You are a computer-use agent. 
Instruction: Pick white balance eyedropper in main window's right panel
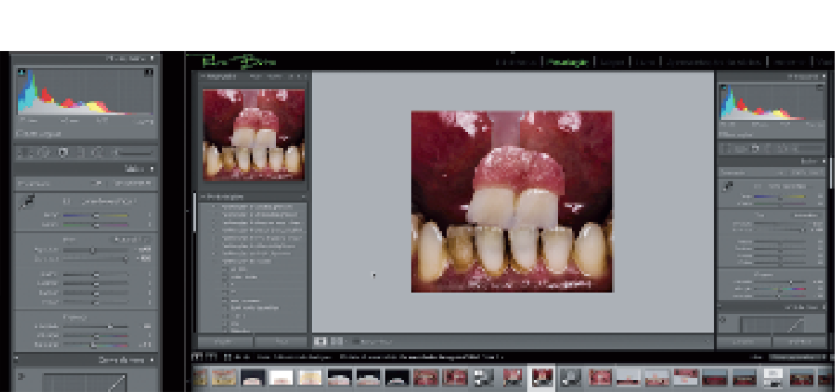727,186
